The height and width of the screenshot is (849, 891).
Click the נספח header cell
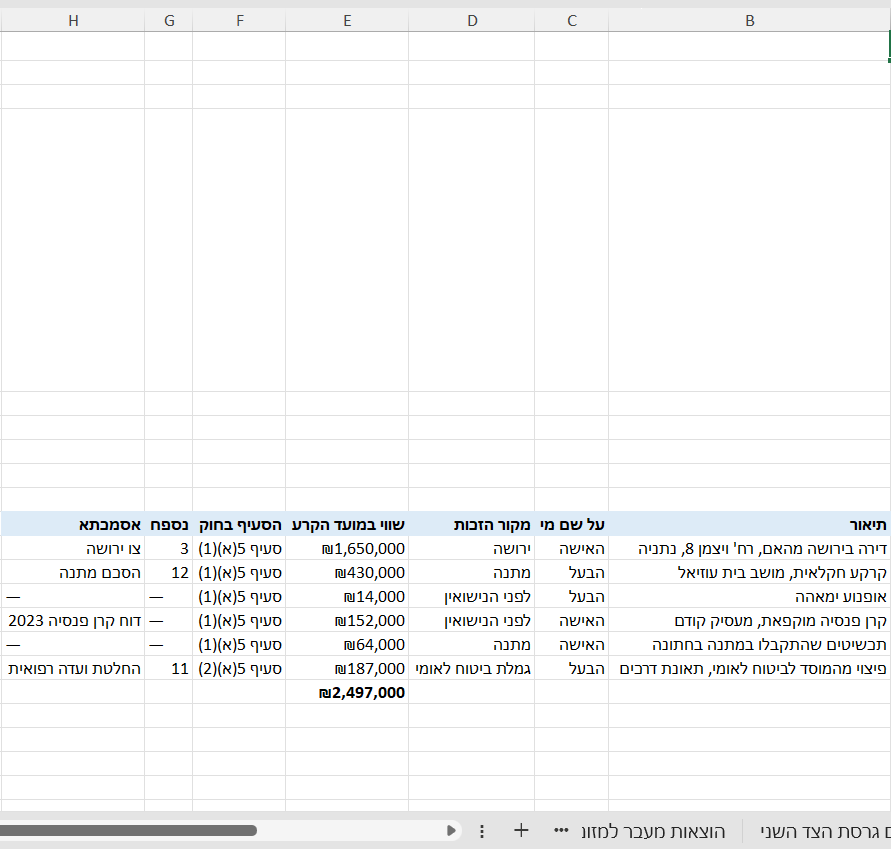click(x=169, y=525)
